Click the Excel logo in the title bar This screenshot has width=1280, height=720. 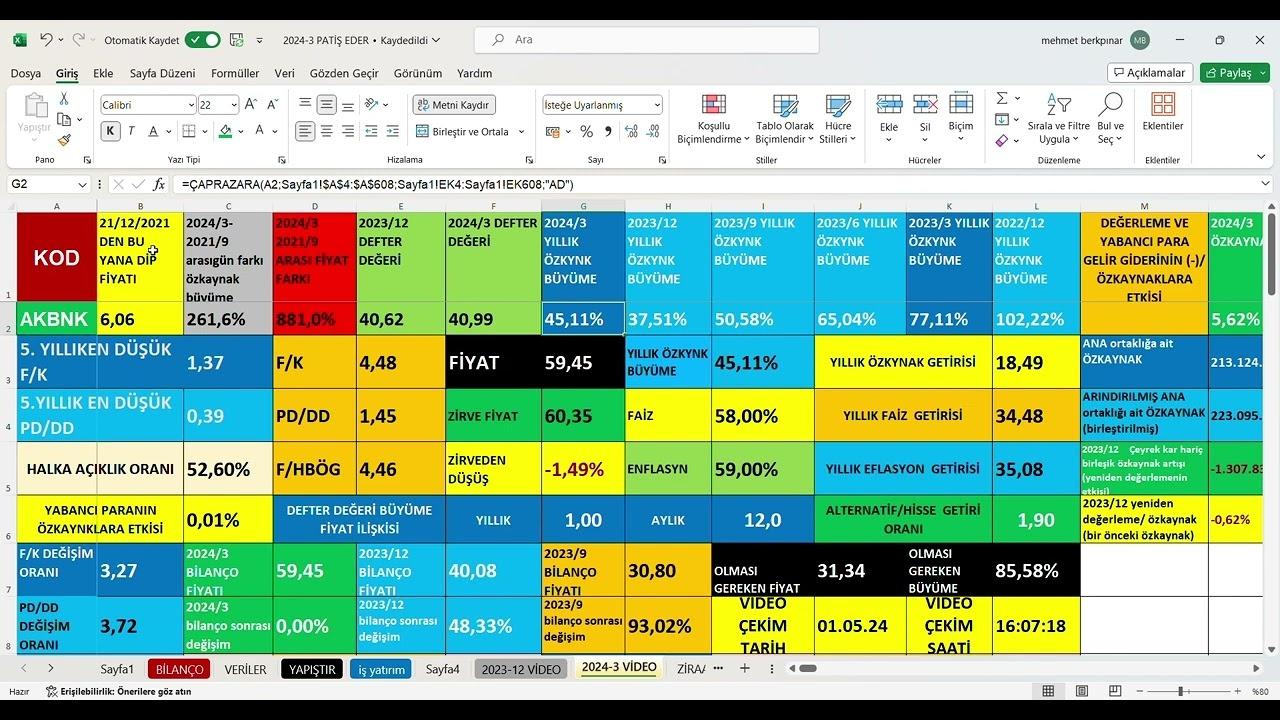[x=19, y=40]
